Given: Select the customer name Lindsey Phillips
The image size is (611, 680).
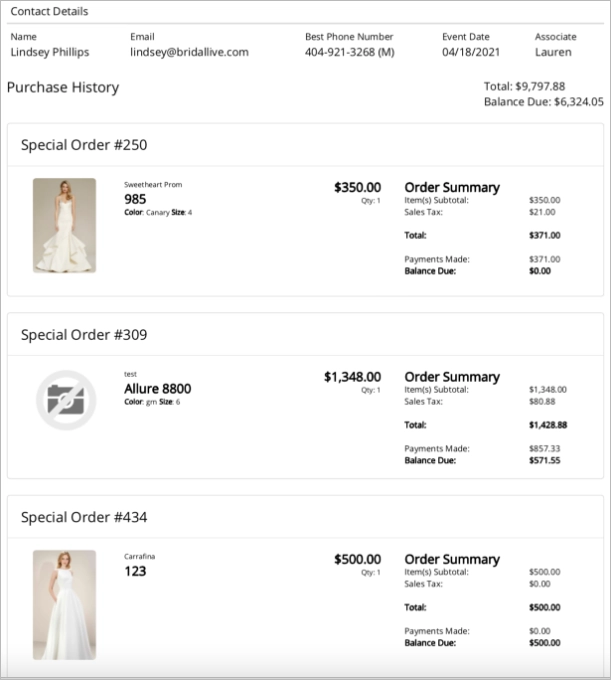Looking at the screenshot, I should point(50,52).
